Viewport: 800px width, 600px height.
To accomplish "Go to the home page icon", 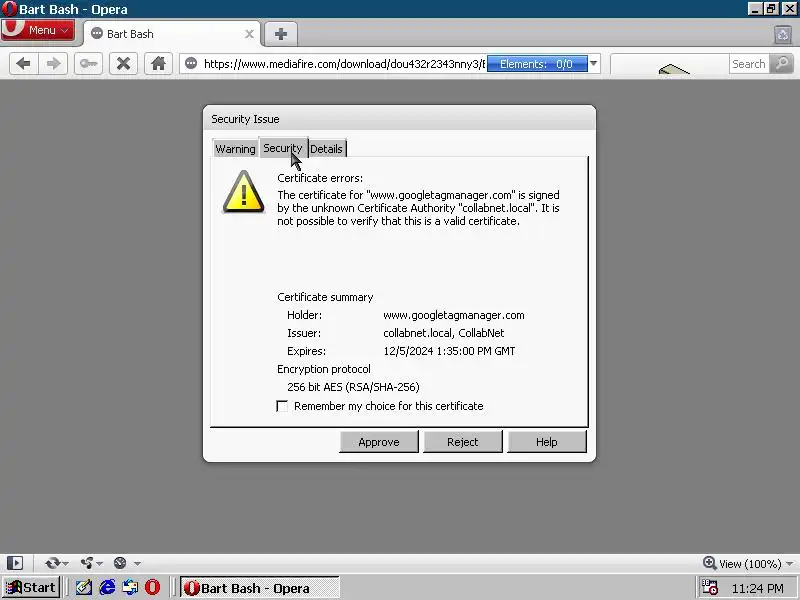I will click(158, 64).
